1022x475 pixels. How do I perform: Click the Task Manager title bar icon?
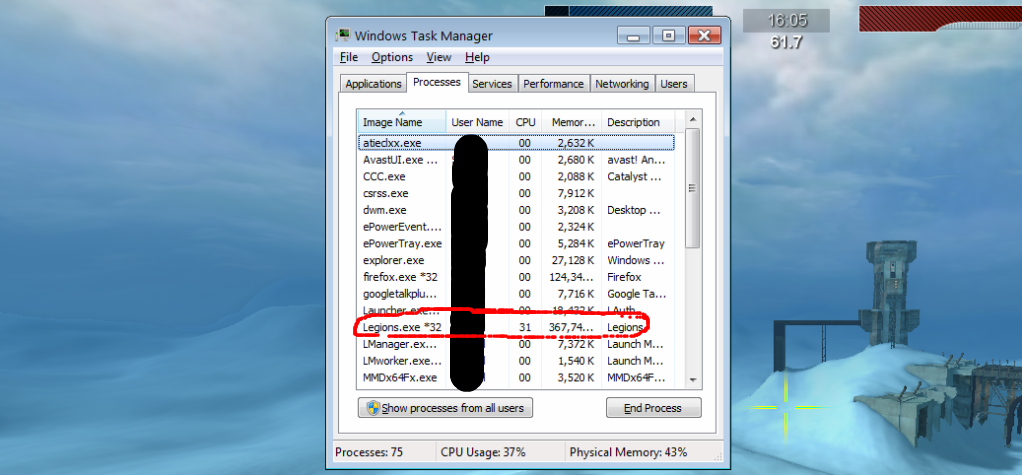pyautogui.click(x=342, y=35)
